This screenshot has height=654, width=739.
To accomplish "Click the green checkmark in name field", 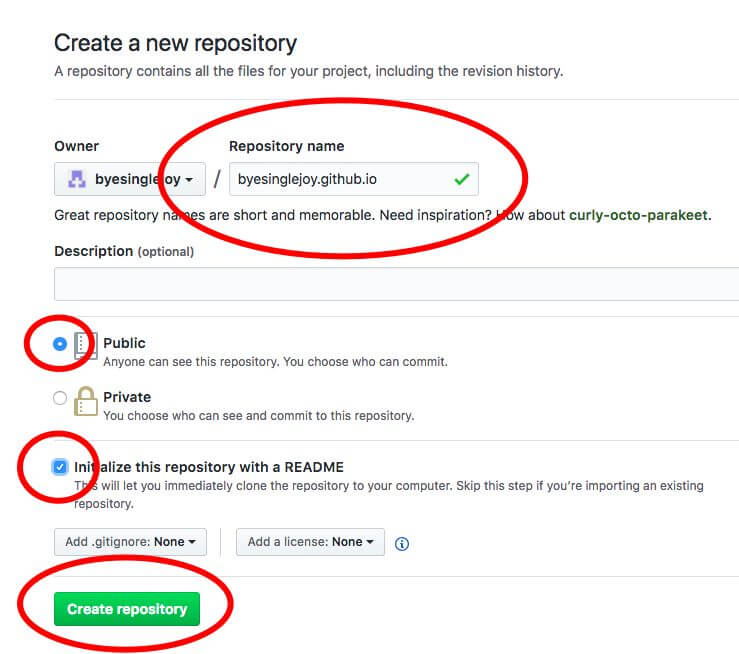I will click(x=461, y=180).
